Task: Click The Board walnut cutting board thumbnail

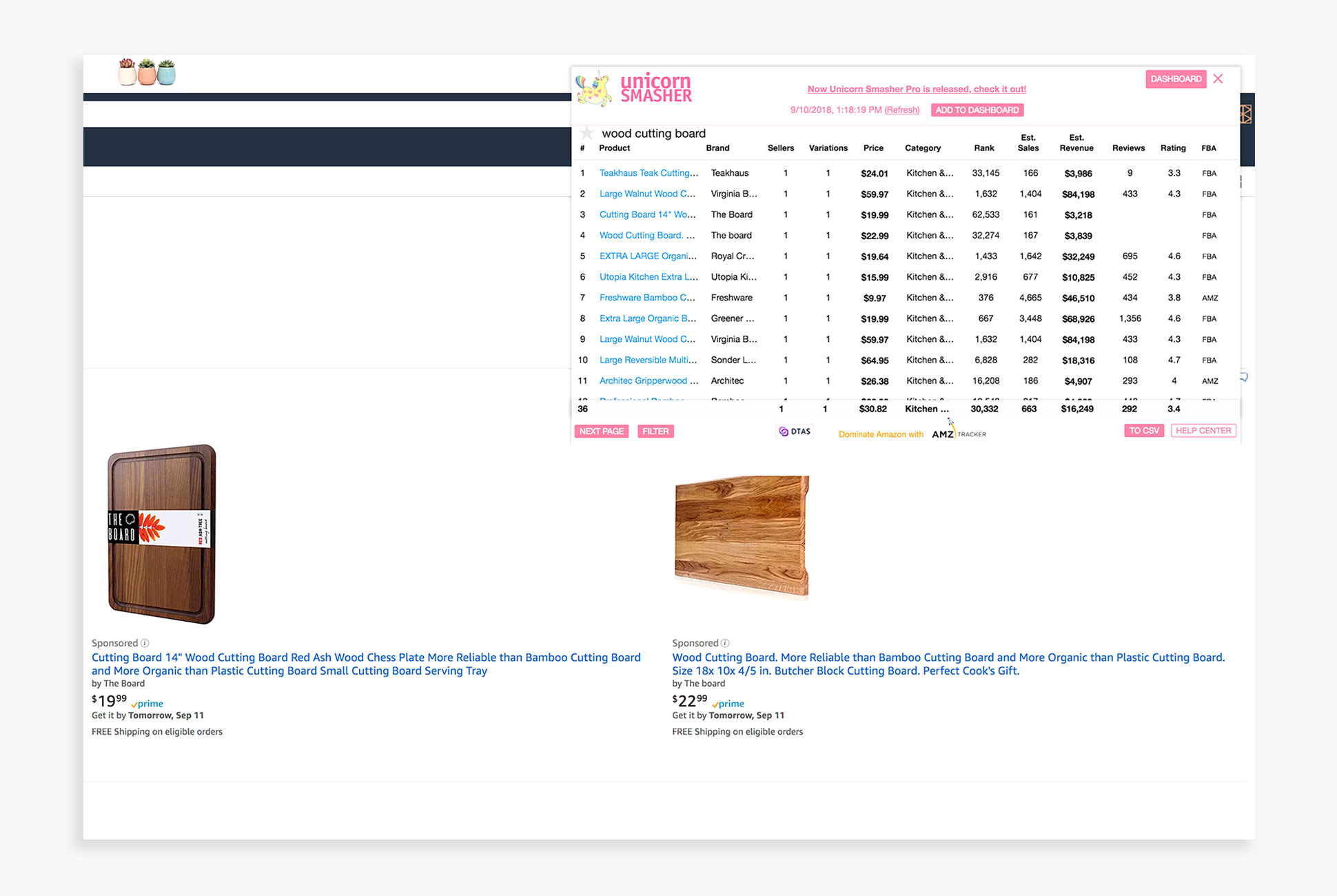Action: click(x=162, y=534)
